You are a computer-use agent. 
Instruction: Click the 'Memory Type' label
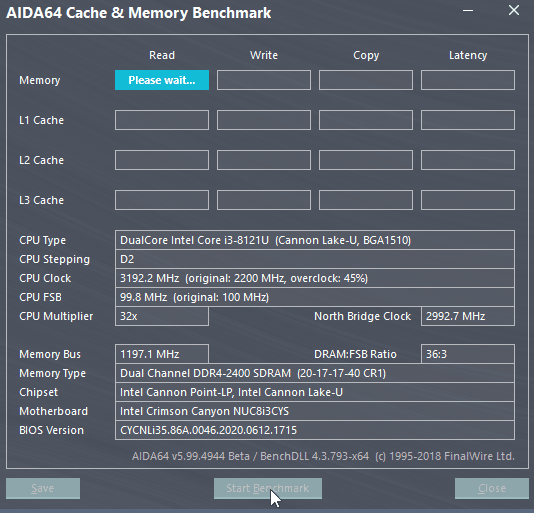[x=52, y=374]
